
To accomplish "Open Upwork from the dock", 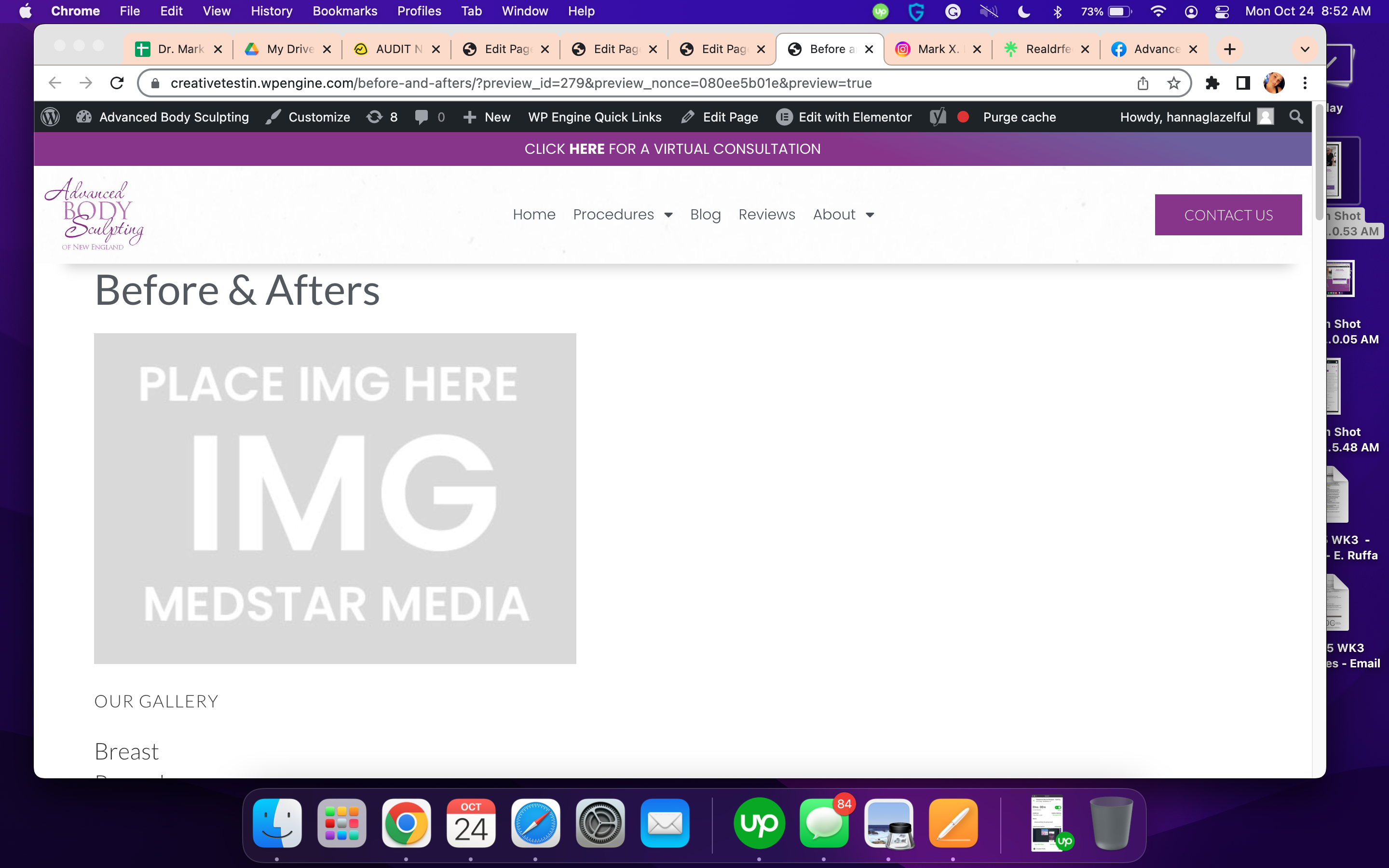I will (x=759, y=824).
